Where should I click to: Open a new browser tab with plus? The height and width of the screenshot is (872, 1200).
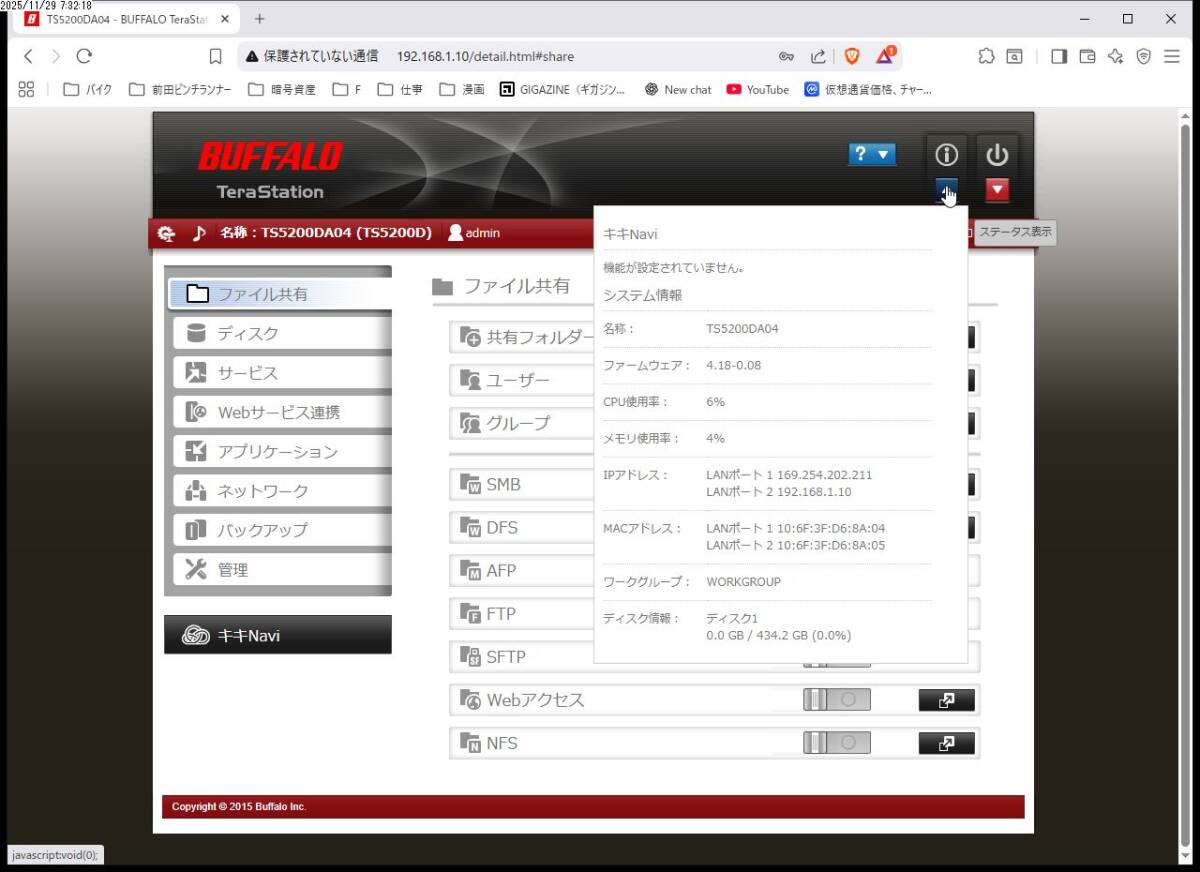tap(260, 19)
